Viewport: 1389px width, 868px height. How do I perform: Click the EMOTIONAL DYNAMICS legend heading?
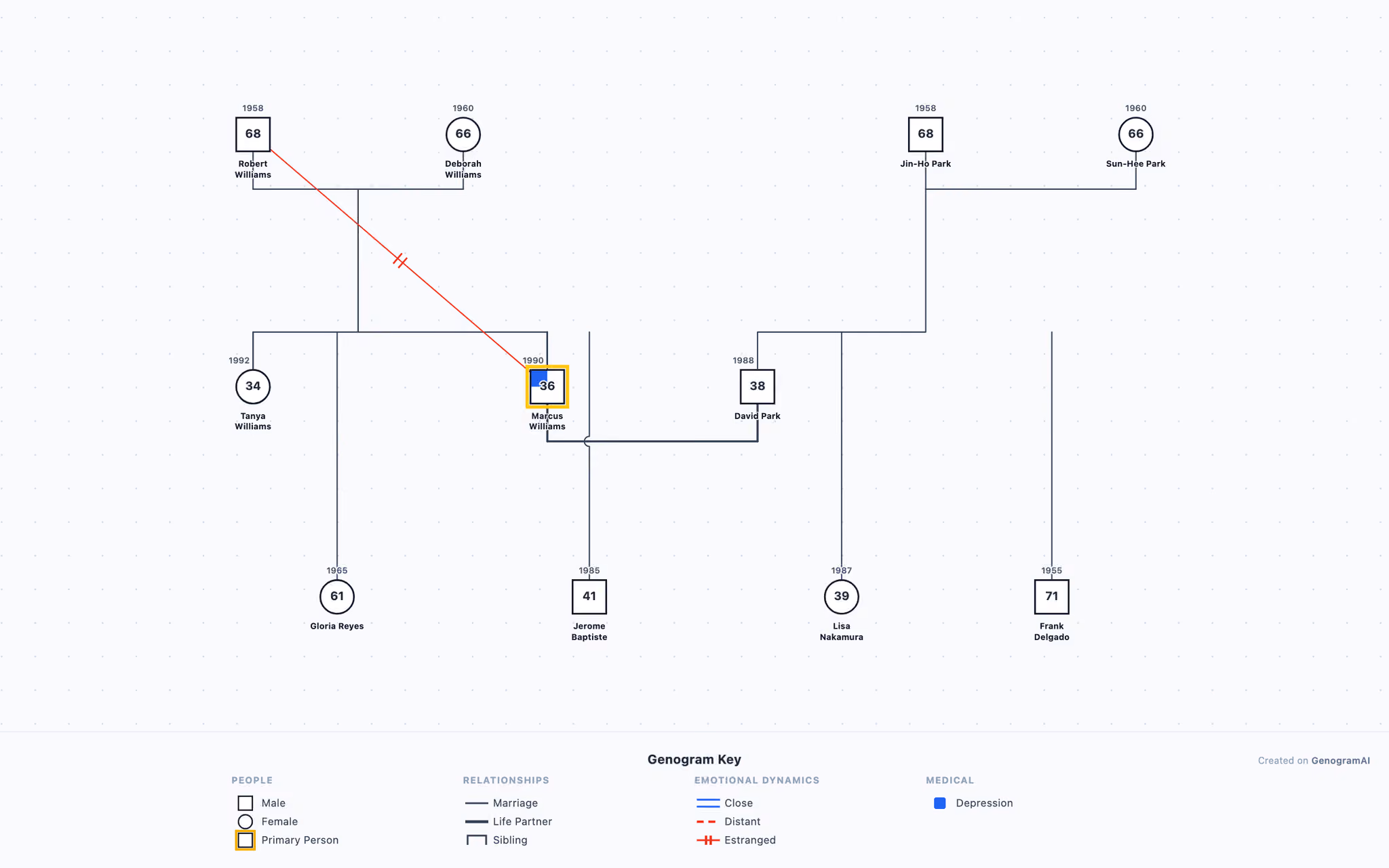point(757,781)
